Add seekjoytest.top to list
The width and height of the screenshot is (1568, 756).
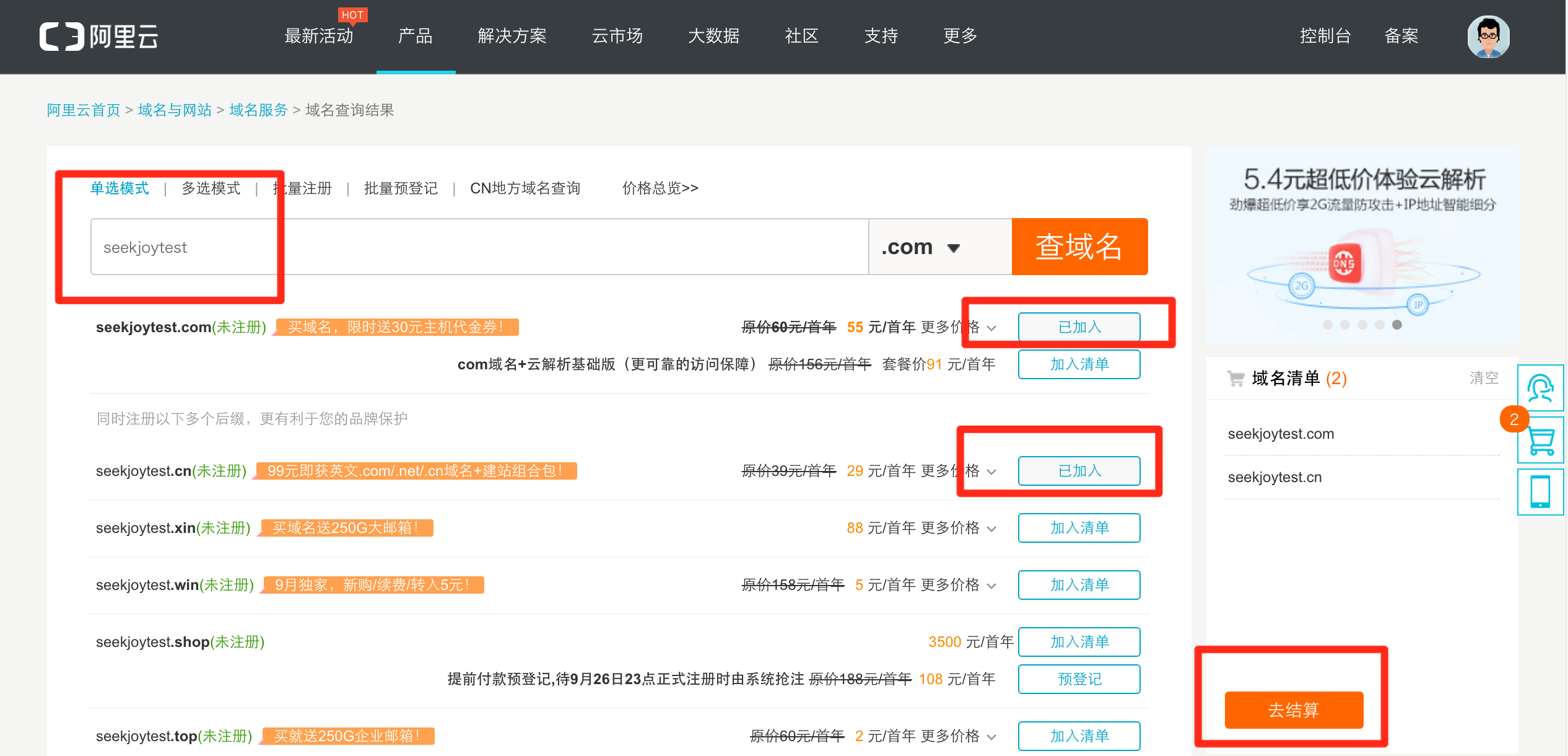[x=1079, y=736]
